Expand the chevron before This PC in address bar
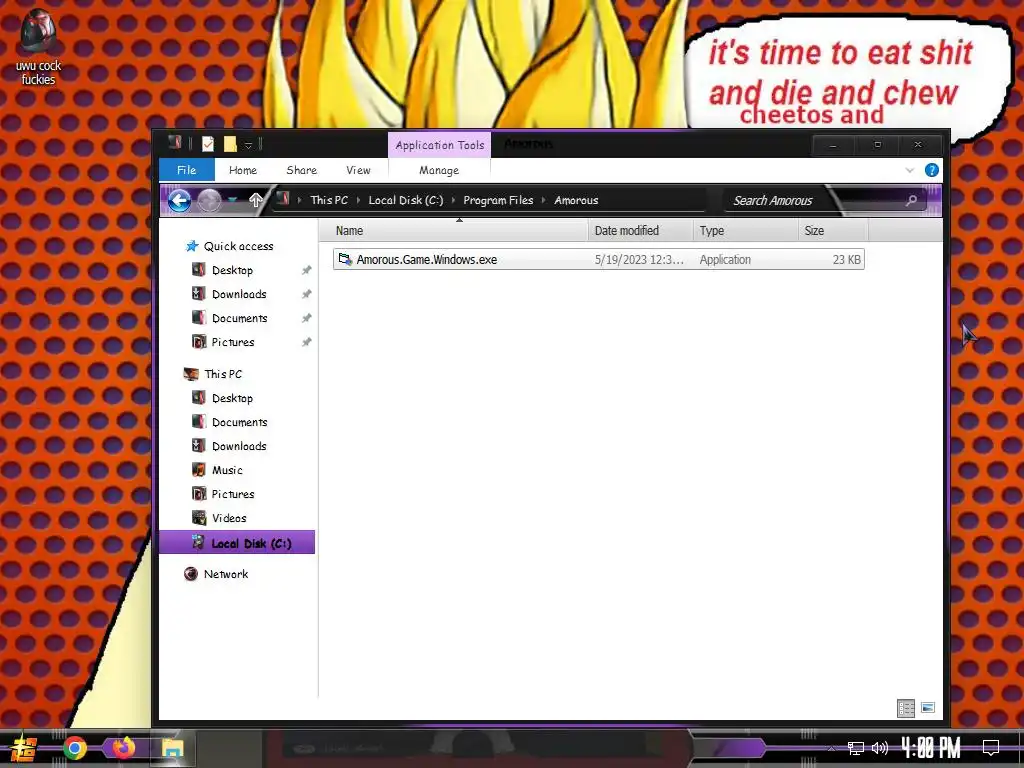Image resolution: width=1024 pixels, height=768 pixels. point(300,200)
